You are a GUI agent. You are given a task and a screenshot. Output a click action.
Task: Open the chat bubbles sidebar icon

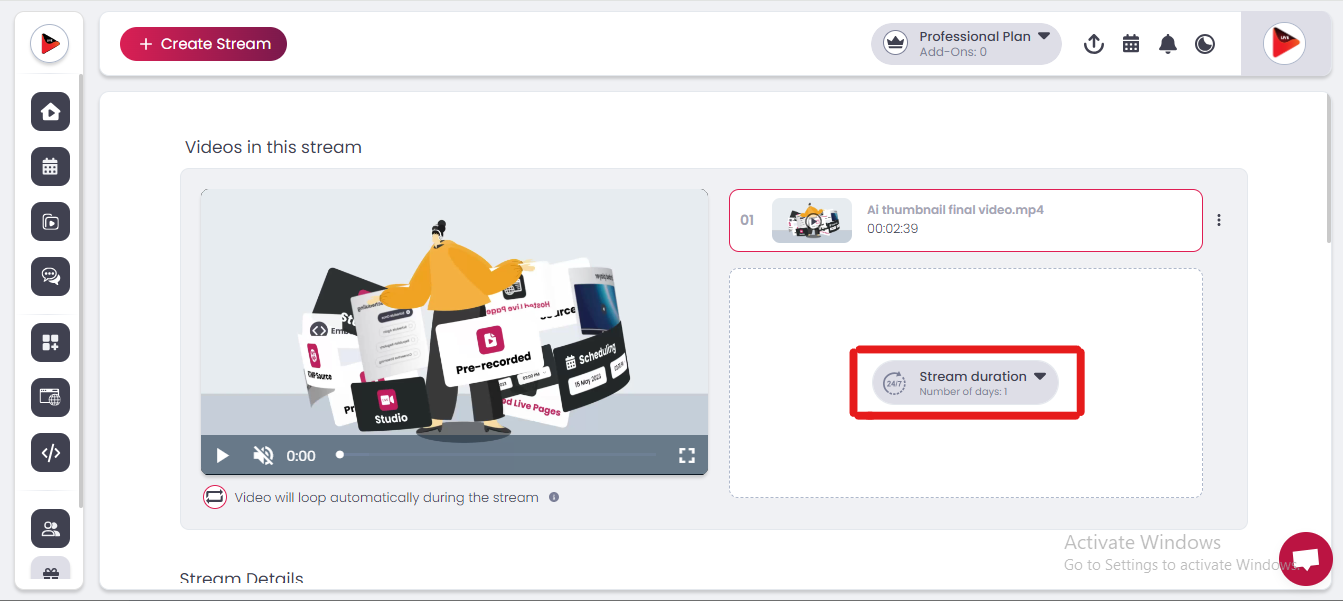tap(50, 276)
